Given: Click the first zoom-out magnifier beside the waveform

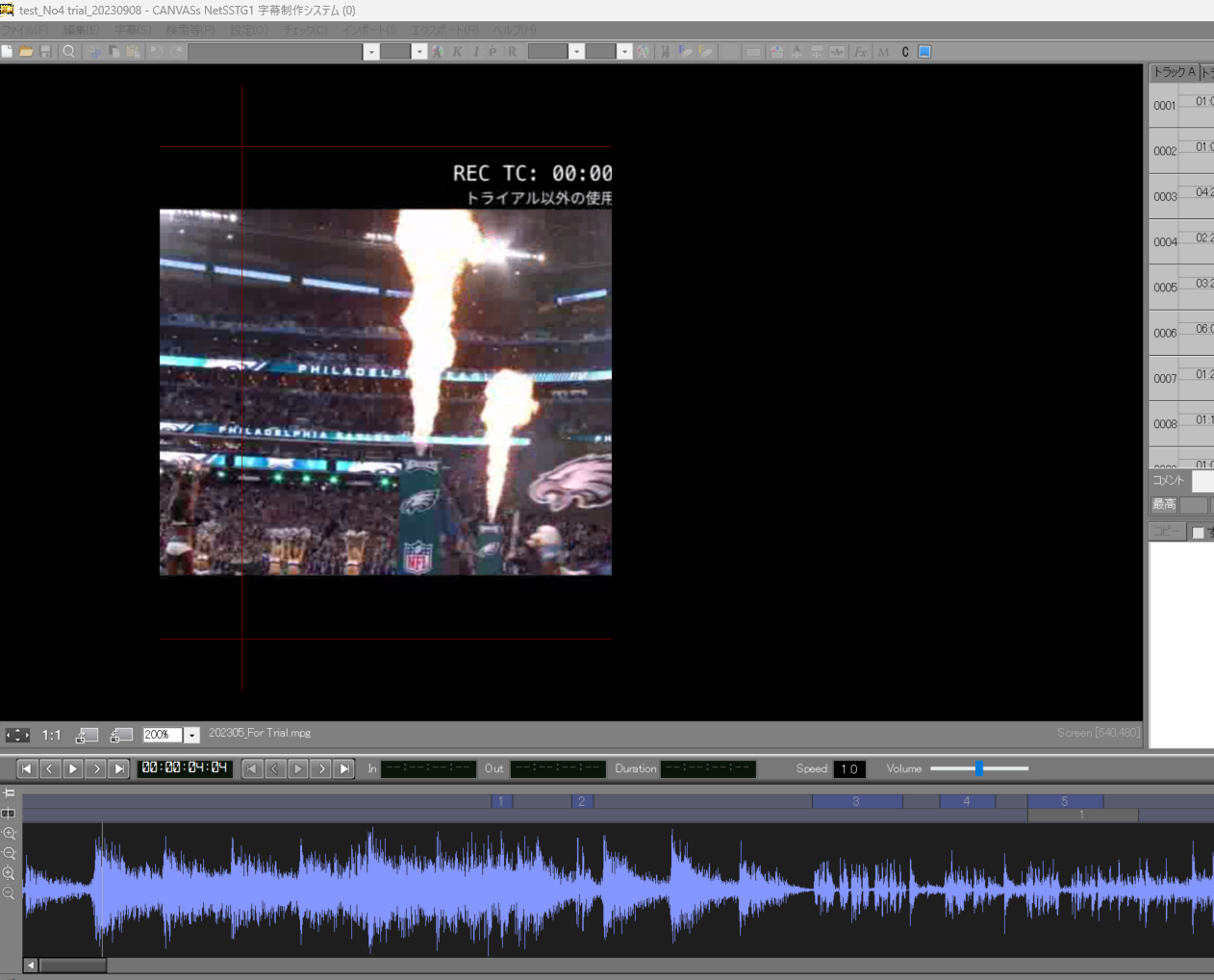Looking at the screenshot, I should (x=9, y=854).
